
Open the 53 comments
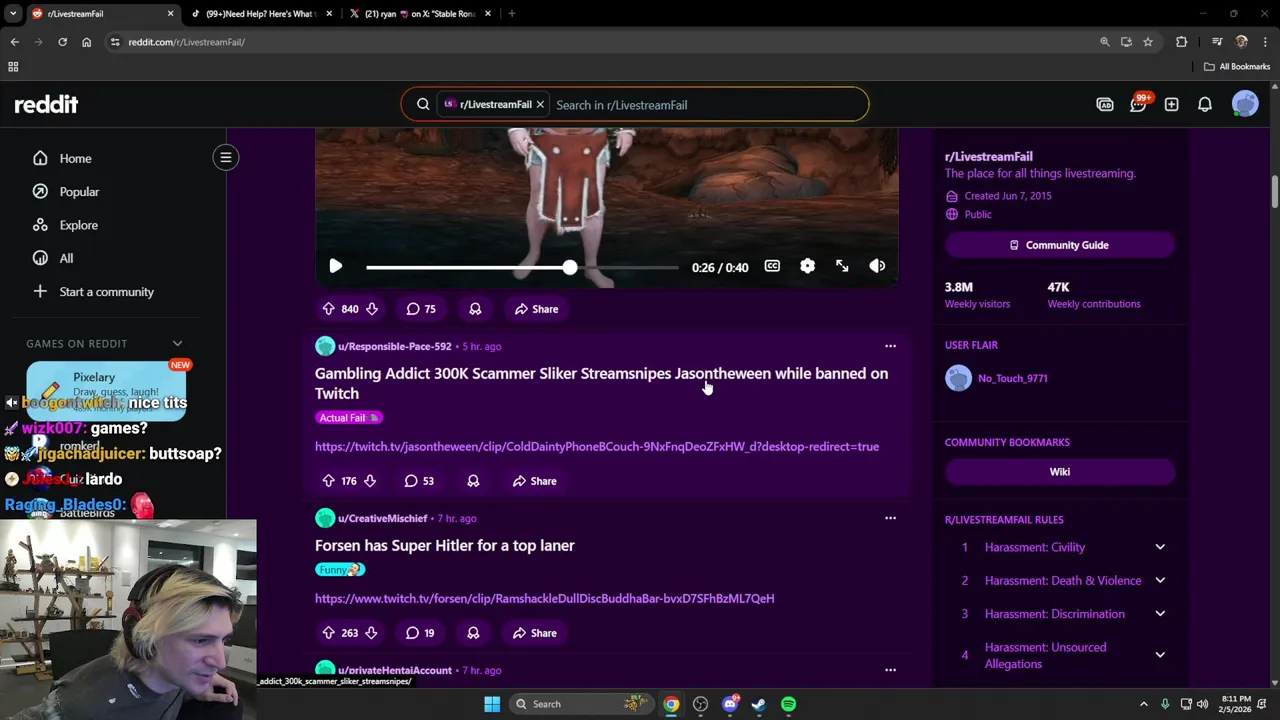419,481
